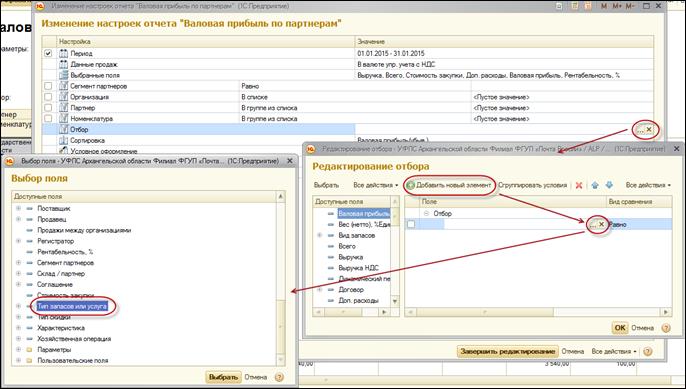Click Выбрать button in Выбор поля dialog

click(x=223, y=377)
